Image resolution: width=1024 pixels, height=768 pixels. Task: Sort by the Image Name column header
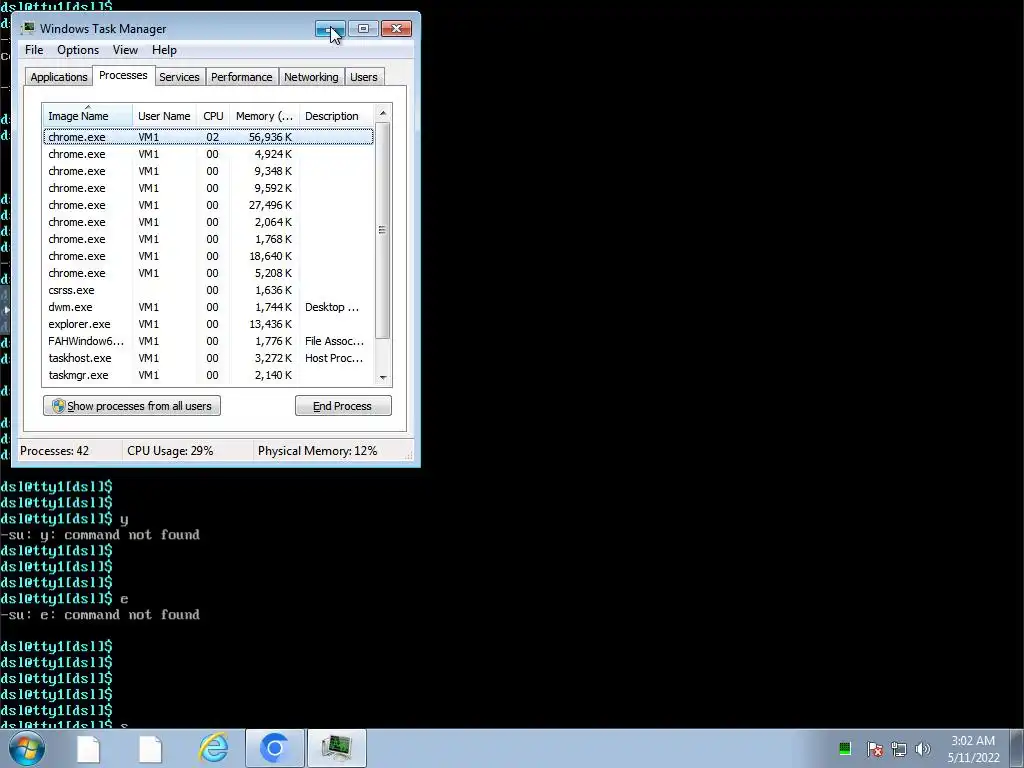point(88,116)
